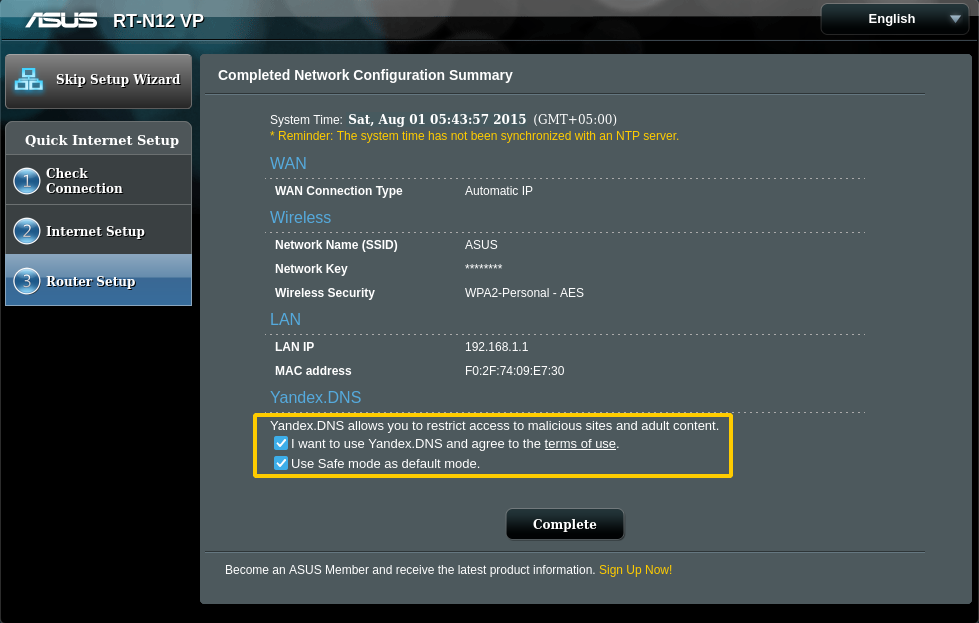Click the MAC address value
The height and width of the screenshot is (623, 979).
coord(514,371)
